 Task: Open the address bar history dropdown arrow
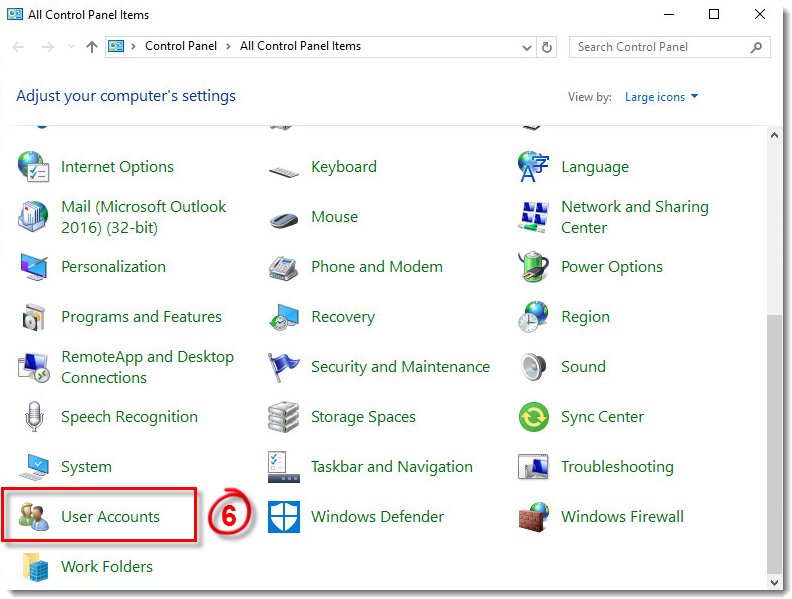527,47
